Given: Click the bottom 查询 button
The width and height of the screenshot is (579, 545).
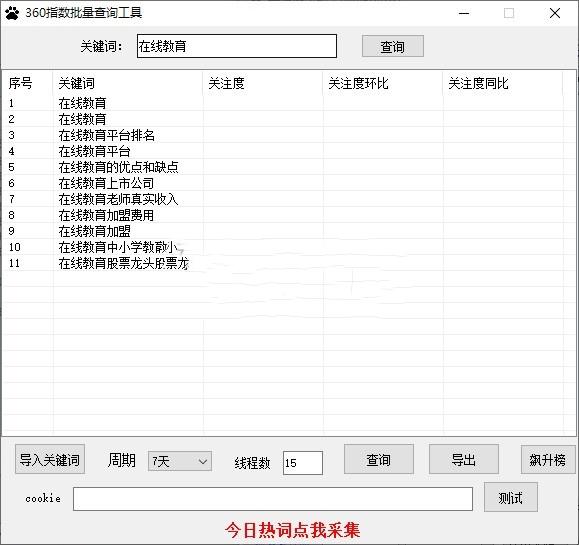Looking at the screenshot, I should [379, 459].
